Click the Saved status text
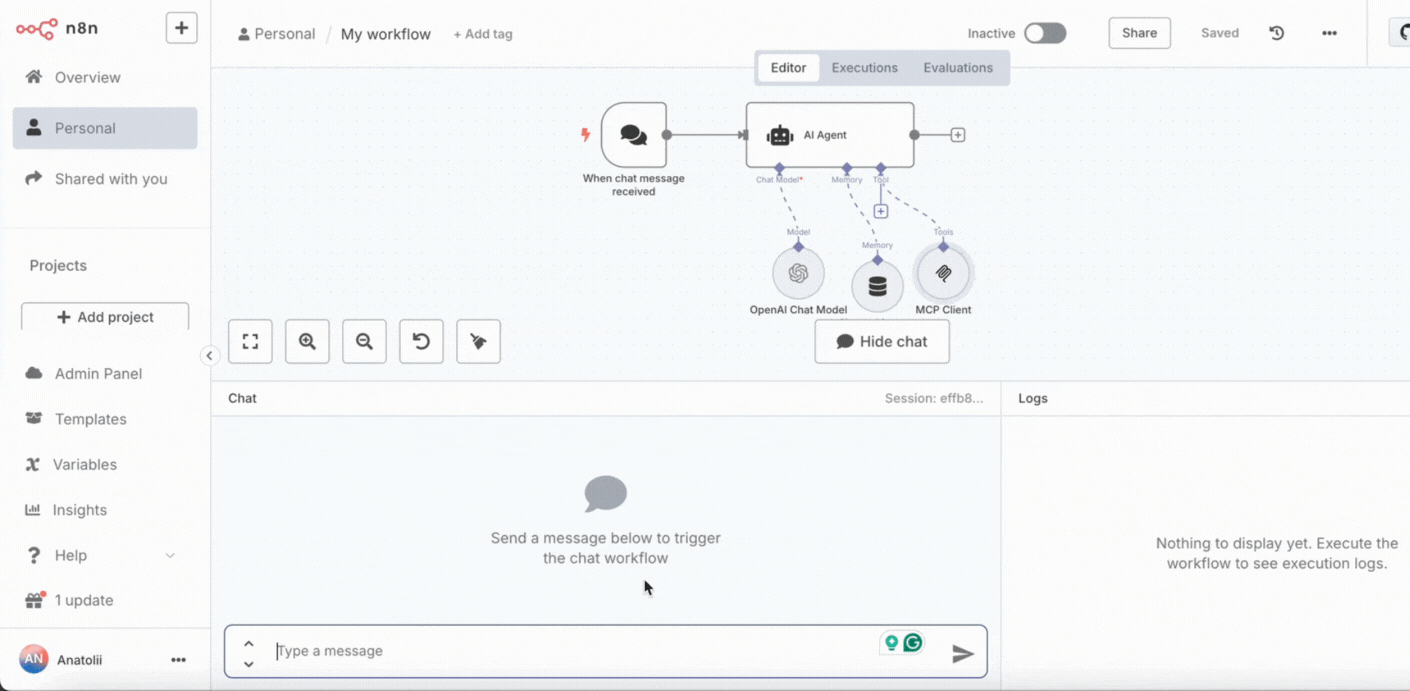Screen dimensions: 1410x691 [1220, 33]
